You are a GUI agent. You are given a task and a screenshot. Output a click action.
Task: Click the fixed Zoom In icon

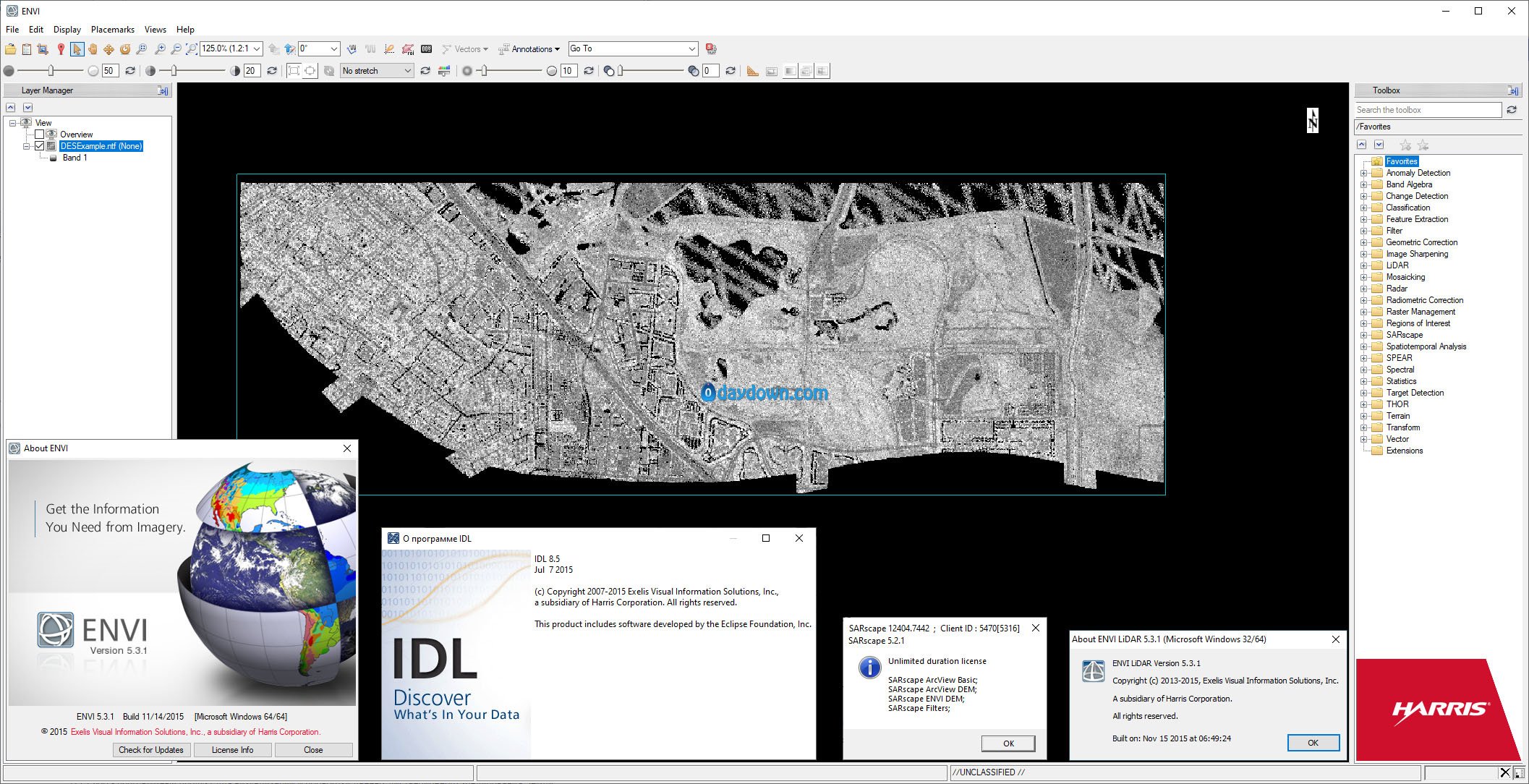160,49
